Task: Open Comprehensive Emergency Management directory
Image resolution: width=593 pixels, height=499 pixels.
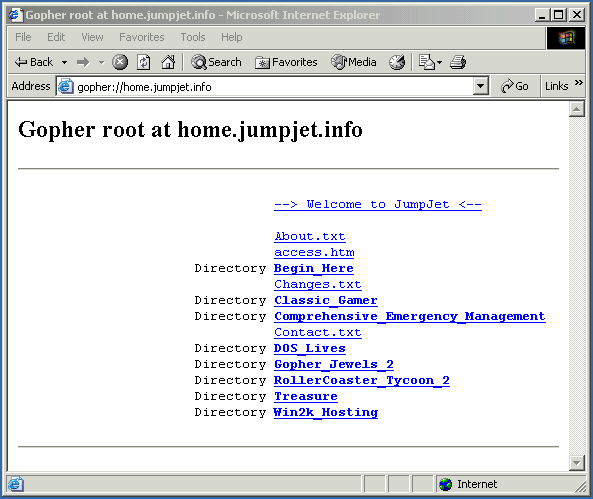Action: click(410, 316)
